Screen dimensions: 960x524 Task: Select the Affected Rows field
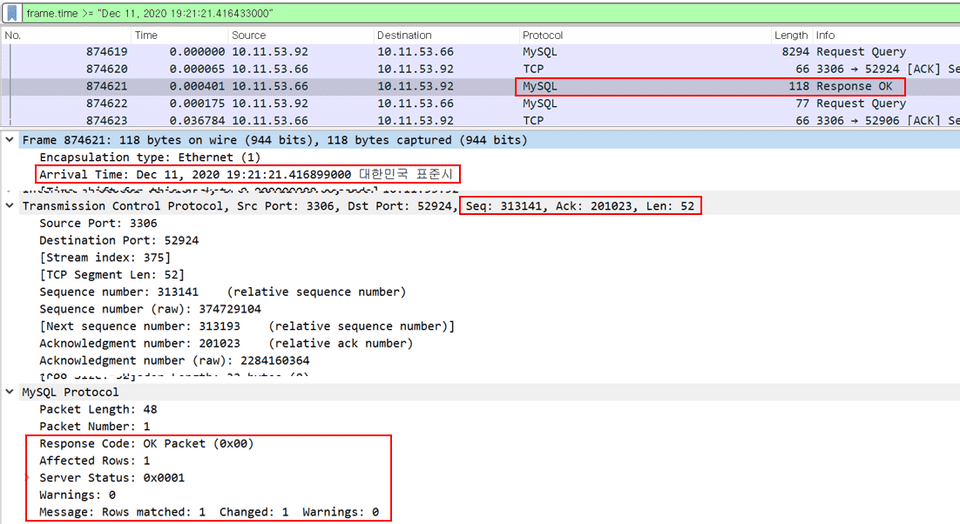[x=94, y=461]
